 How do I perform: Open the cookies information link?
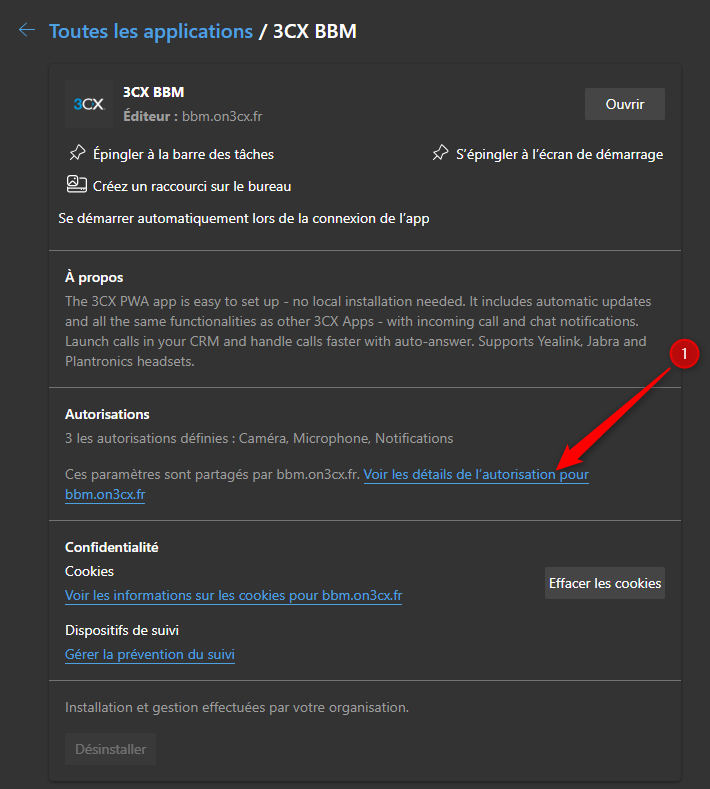[233, 595]
